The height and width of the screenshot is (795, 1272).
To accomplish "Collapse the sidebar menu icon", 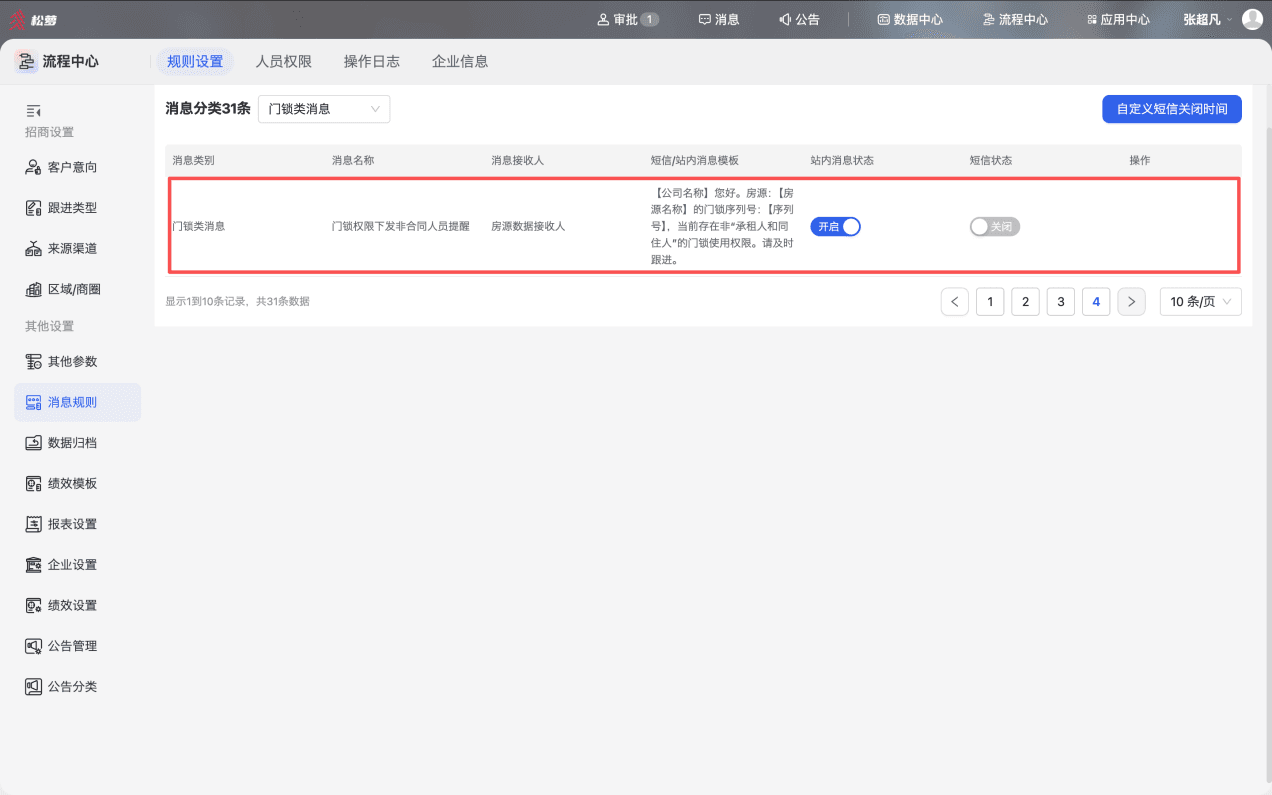I will [x=33, y=110].
